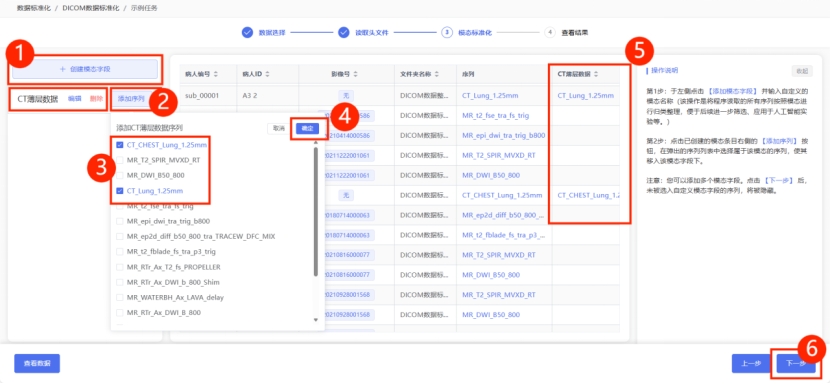Click the series list vertical scrollbar

315,211
